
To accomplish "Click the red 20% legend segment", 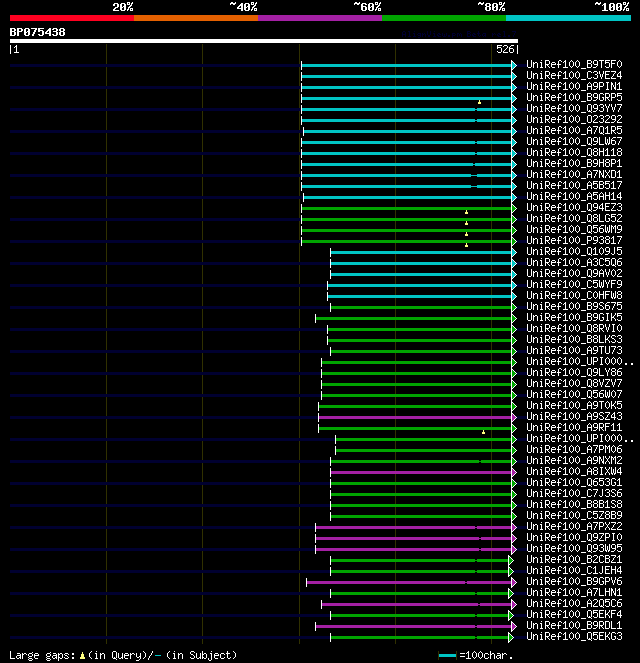I will point(72,18).
